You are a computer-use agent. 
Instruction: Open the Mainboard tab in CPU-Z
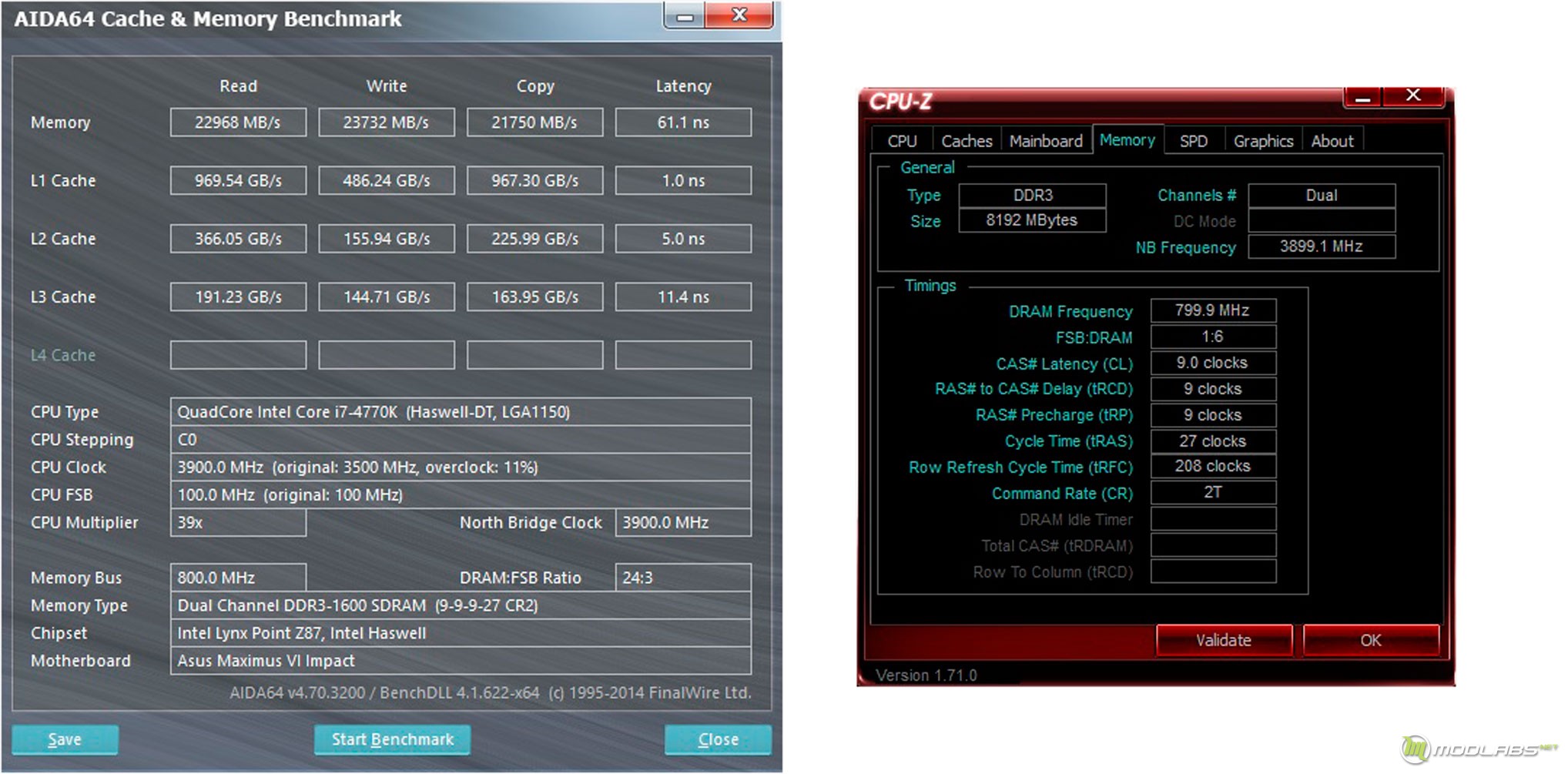tap(1046, 141)
